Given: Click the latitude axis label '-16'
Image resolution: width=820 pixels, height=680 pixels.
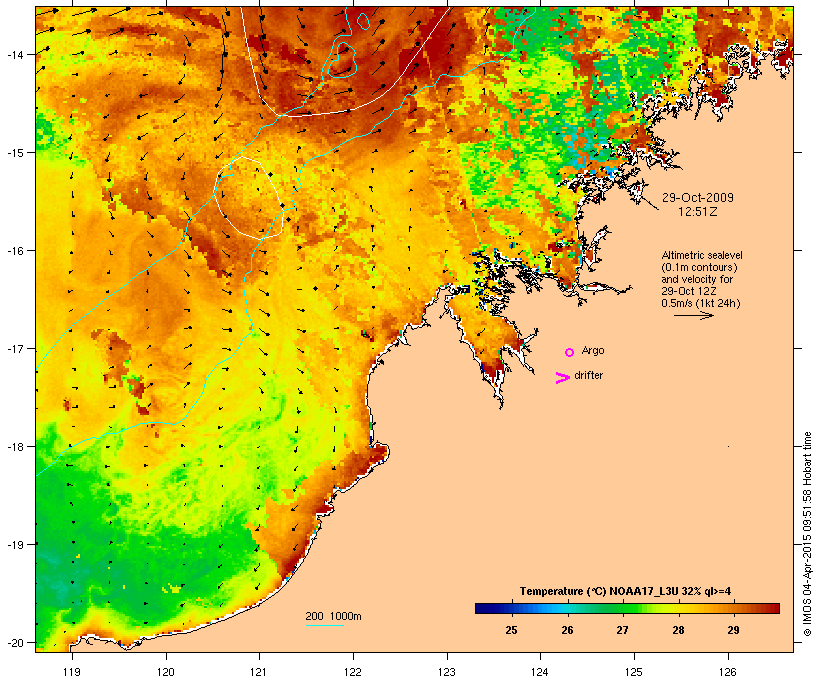Looking at the screenshot, I should tap(15, 251).
